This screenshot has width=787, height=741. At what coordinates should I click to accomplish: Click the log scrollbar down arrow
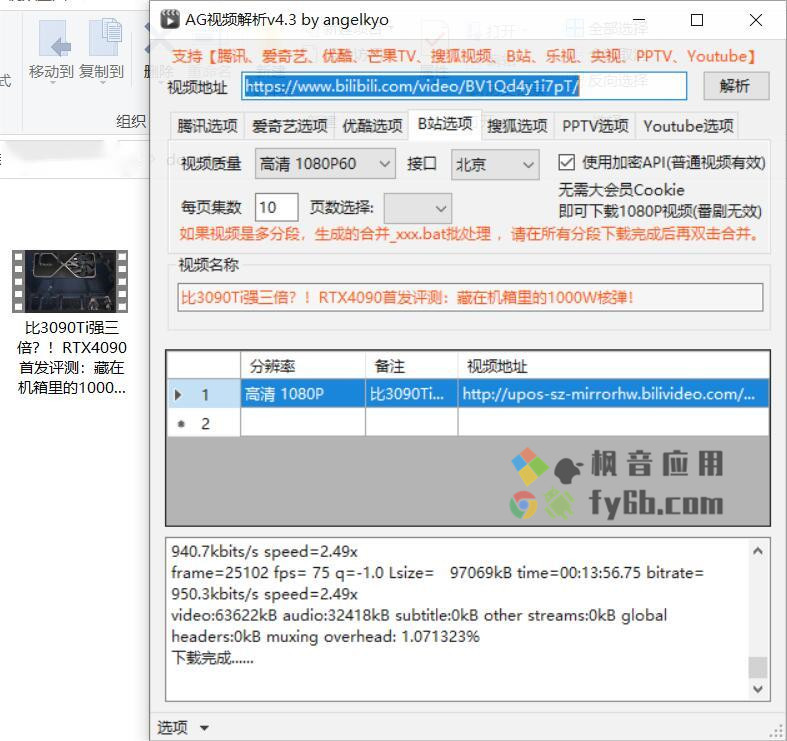758,688
